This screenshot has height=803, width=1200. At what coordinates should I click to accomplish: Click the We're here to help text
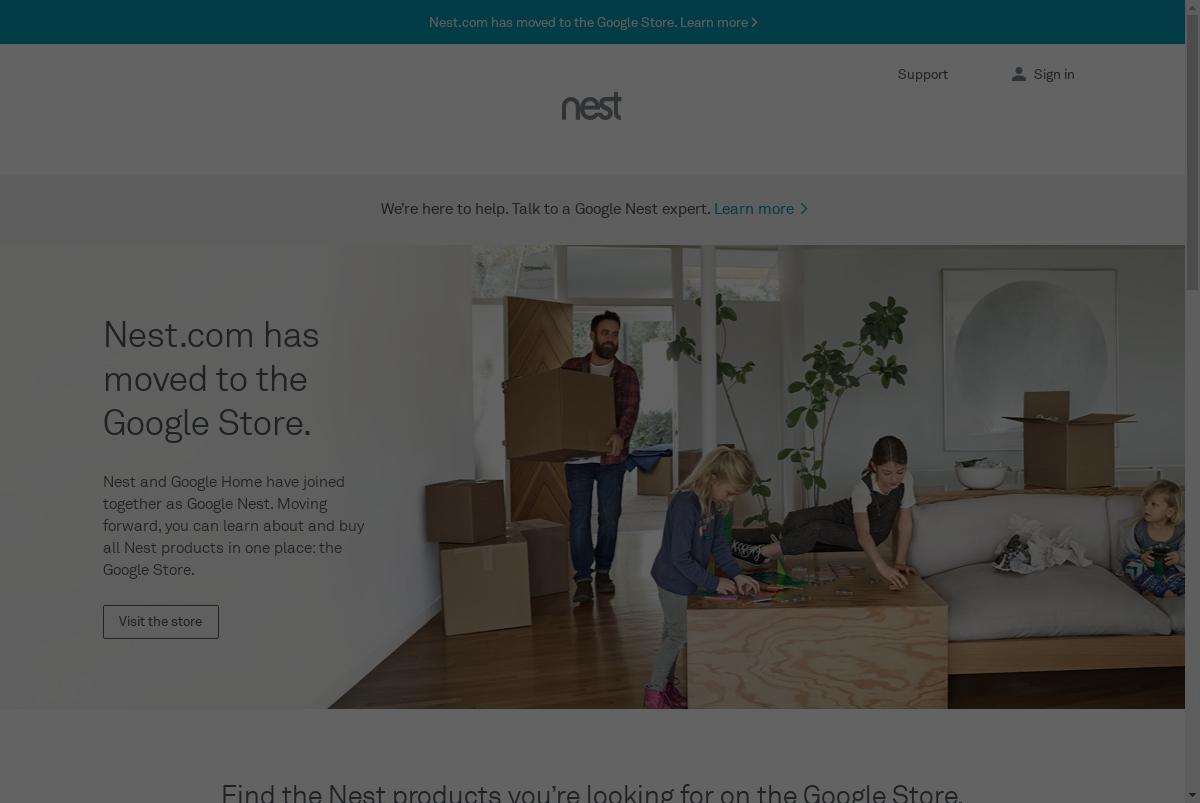(x=545, y=209)
